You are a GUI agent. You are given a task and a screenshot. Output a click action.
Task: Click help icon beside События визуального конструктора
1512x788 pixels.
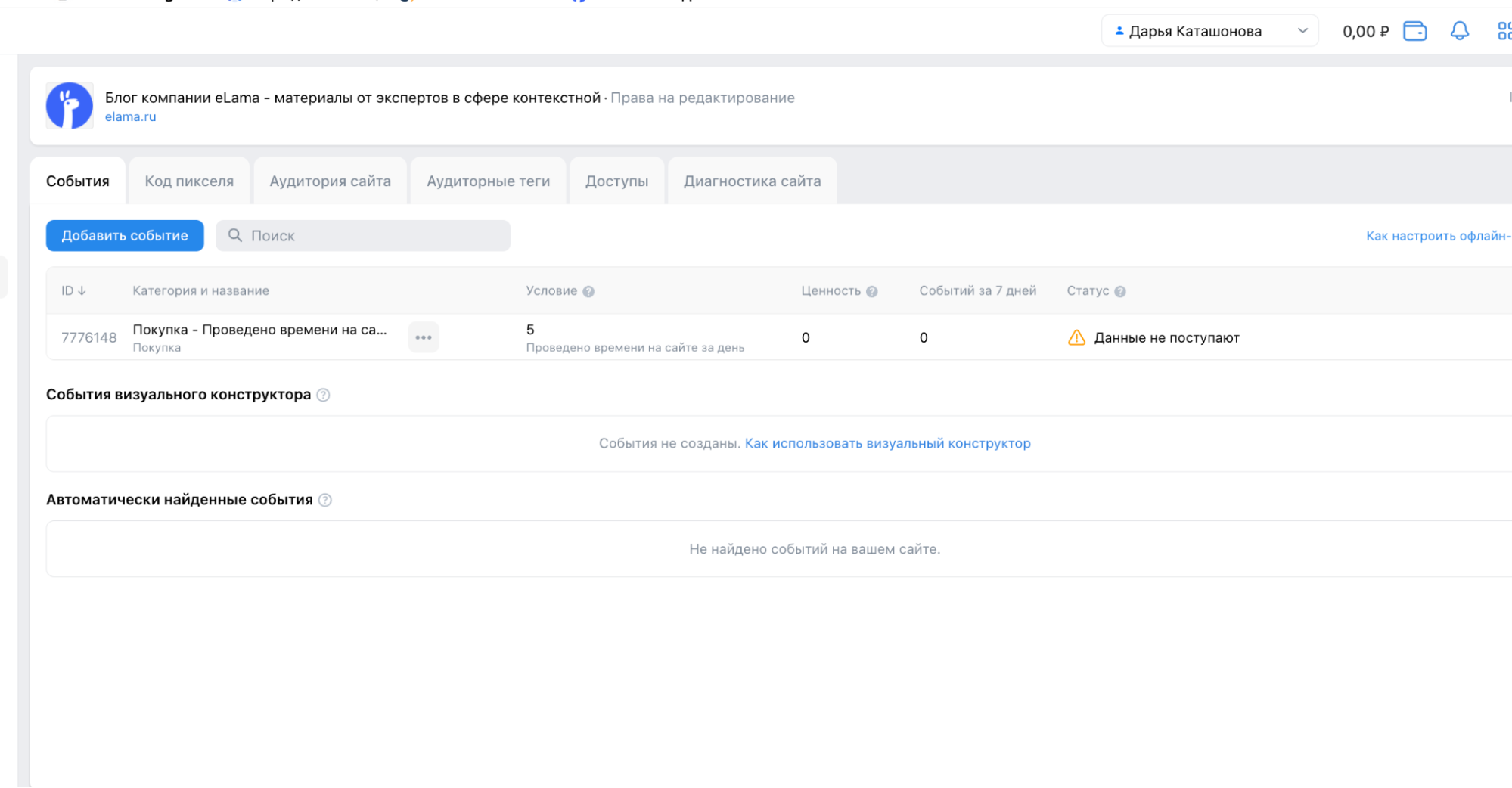[x=323, y=395]
